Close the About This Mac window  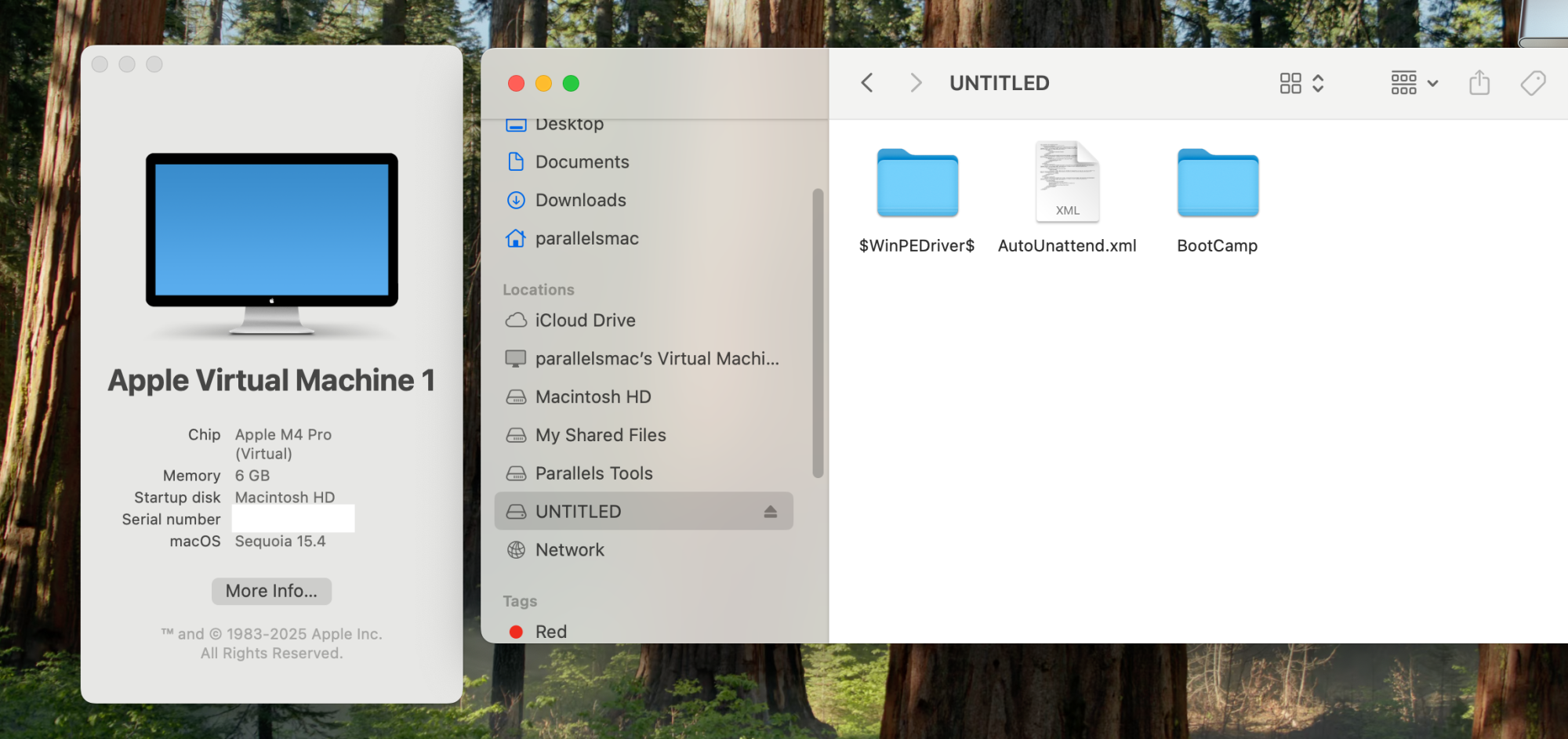tap(100, 64)
